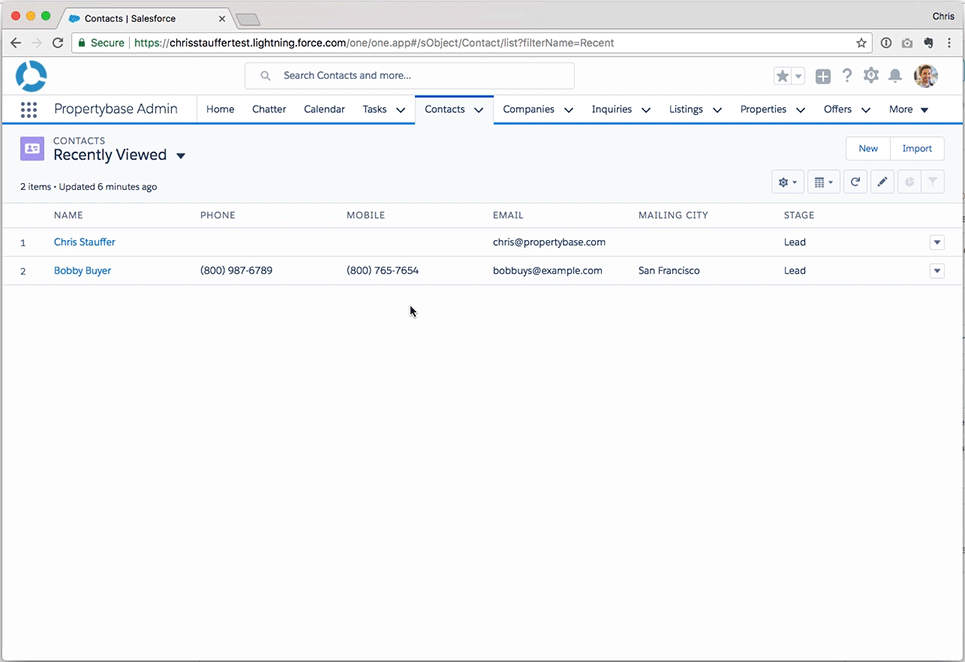Click the San Francisco mailing city cell
The image size is (965, 662).
[x=669, y=271]
